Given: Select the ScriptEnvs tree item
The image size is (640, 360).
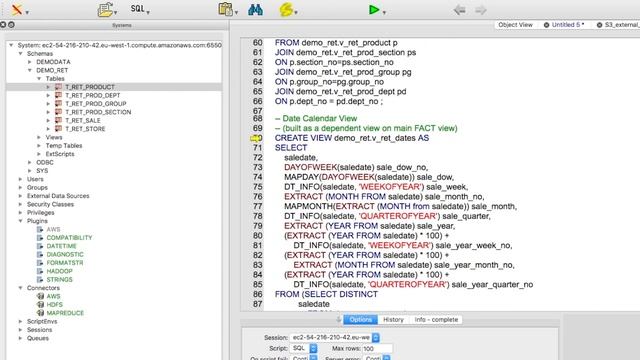Looking at the screenshot, I should [42, 321].
